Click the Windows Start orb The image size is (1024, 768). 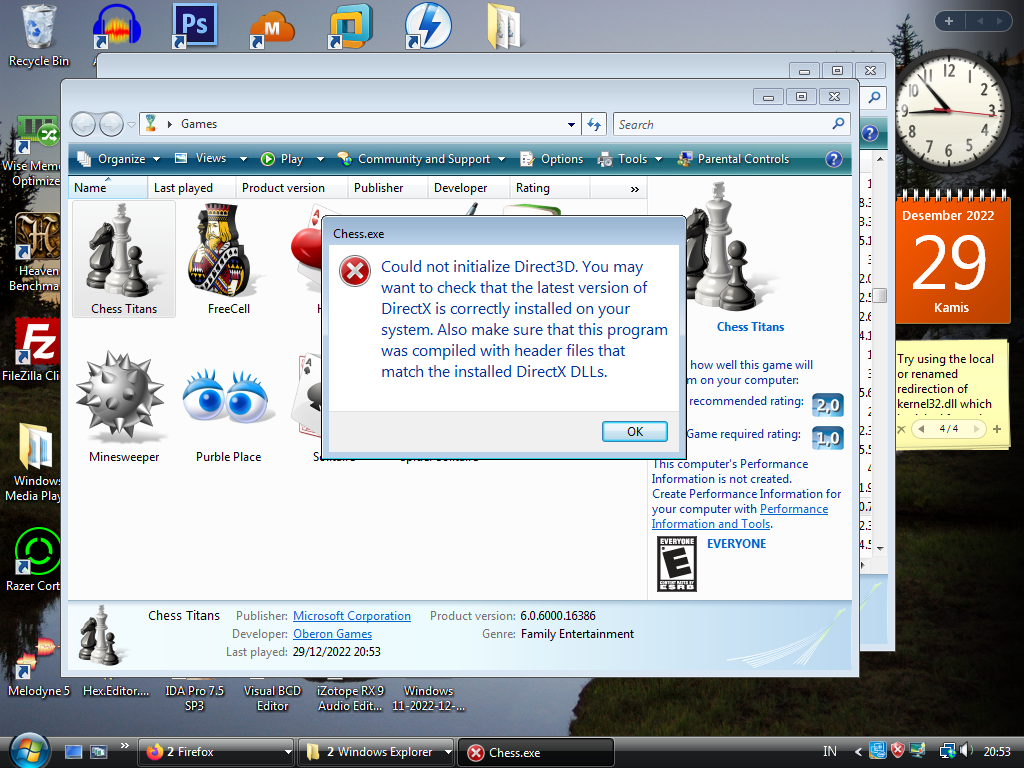click(29, 750)
